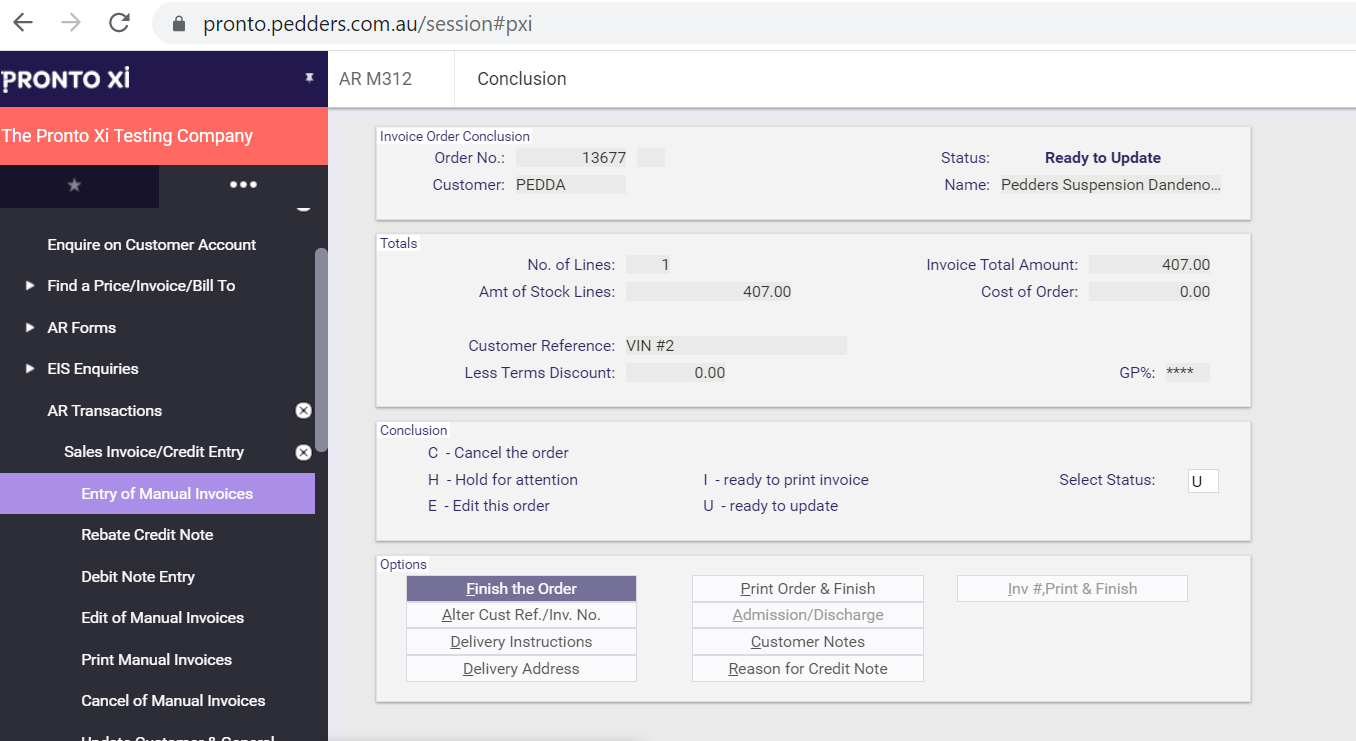Click Sales Invoice/Credit Entry menu item
The width and height of the screenshot is (1356, 741).
(154, 452)
